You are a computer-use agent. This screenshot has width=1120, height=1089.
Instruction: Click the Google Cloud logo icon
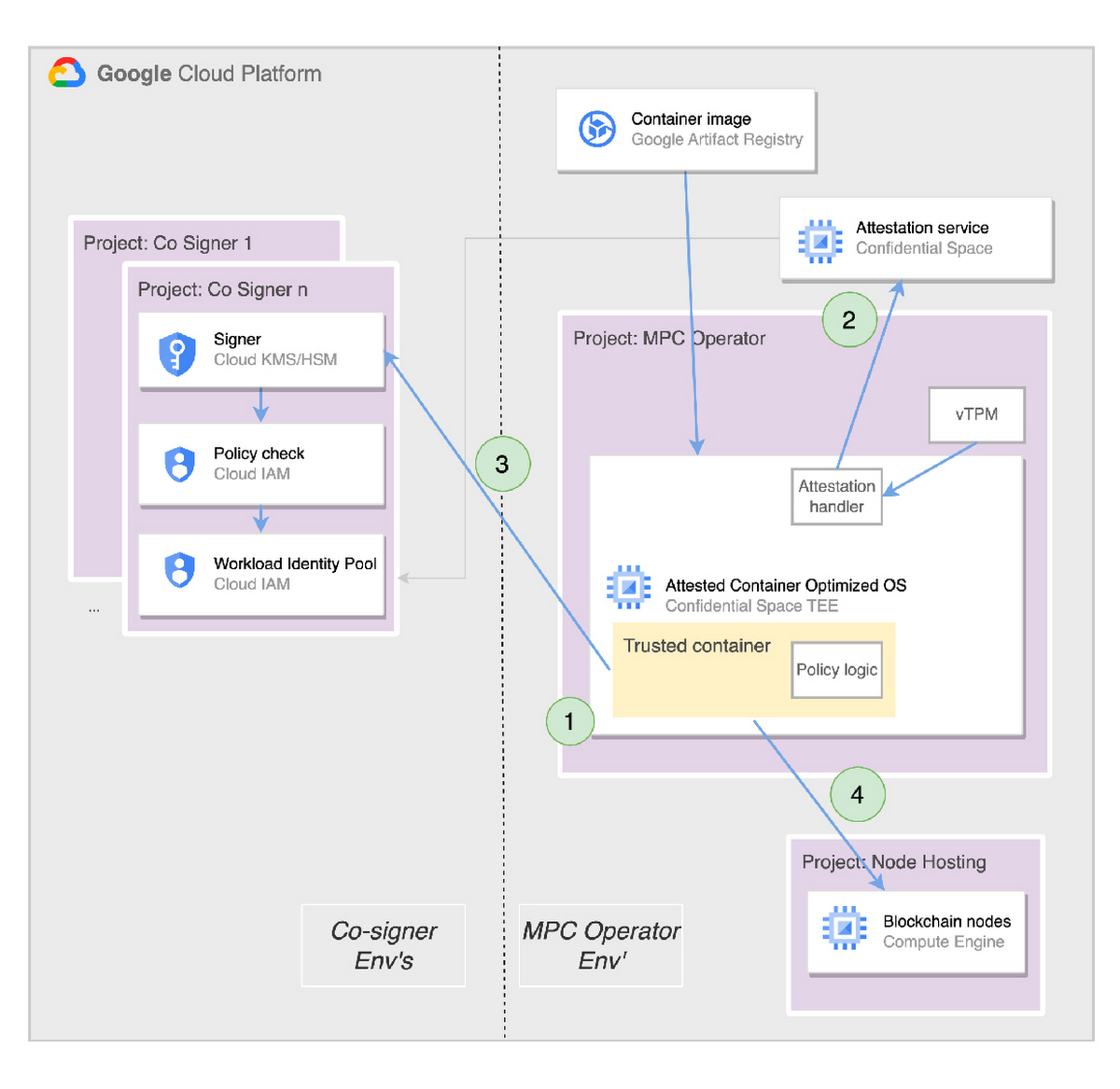67,73
